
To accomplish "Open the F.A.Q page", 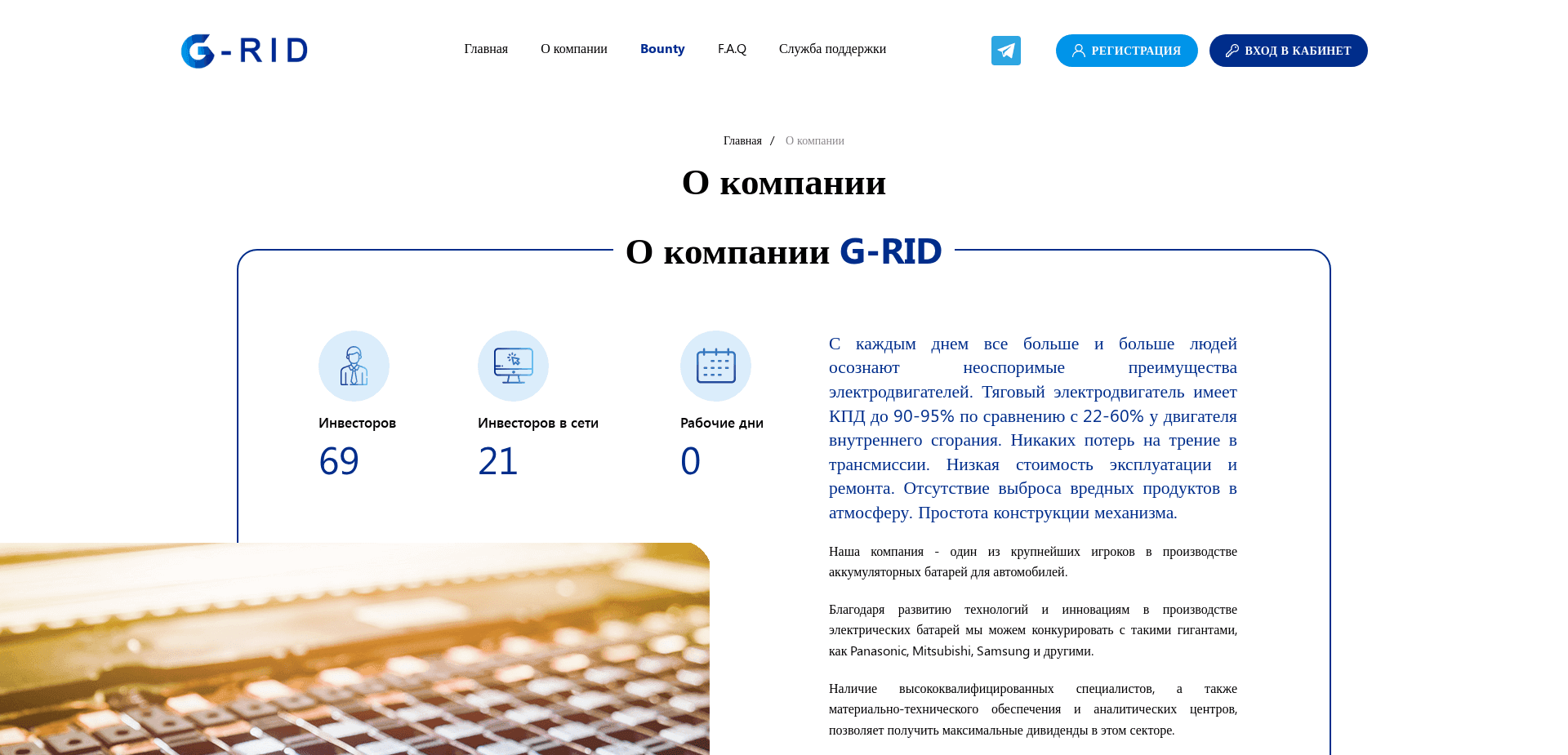I will (x=732, y=49).
